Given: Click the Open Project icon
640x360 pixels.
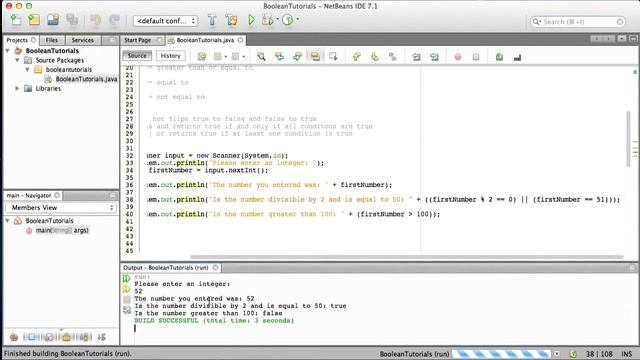Looking at the screenshot, I should coord(53,20).
